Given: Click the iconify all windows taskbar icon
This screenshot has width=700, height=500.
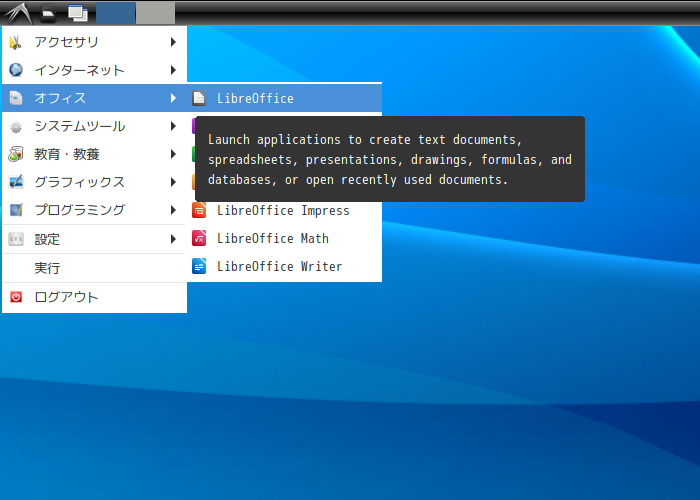Looking at the screenshot, I should pyautogui.click(x=78, y=13).
